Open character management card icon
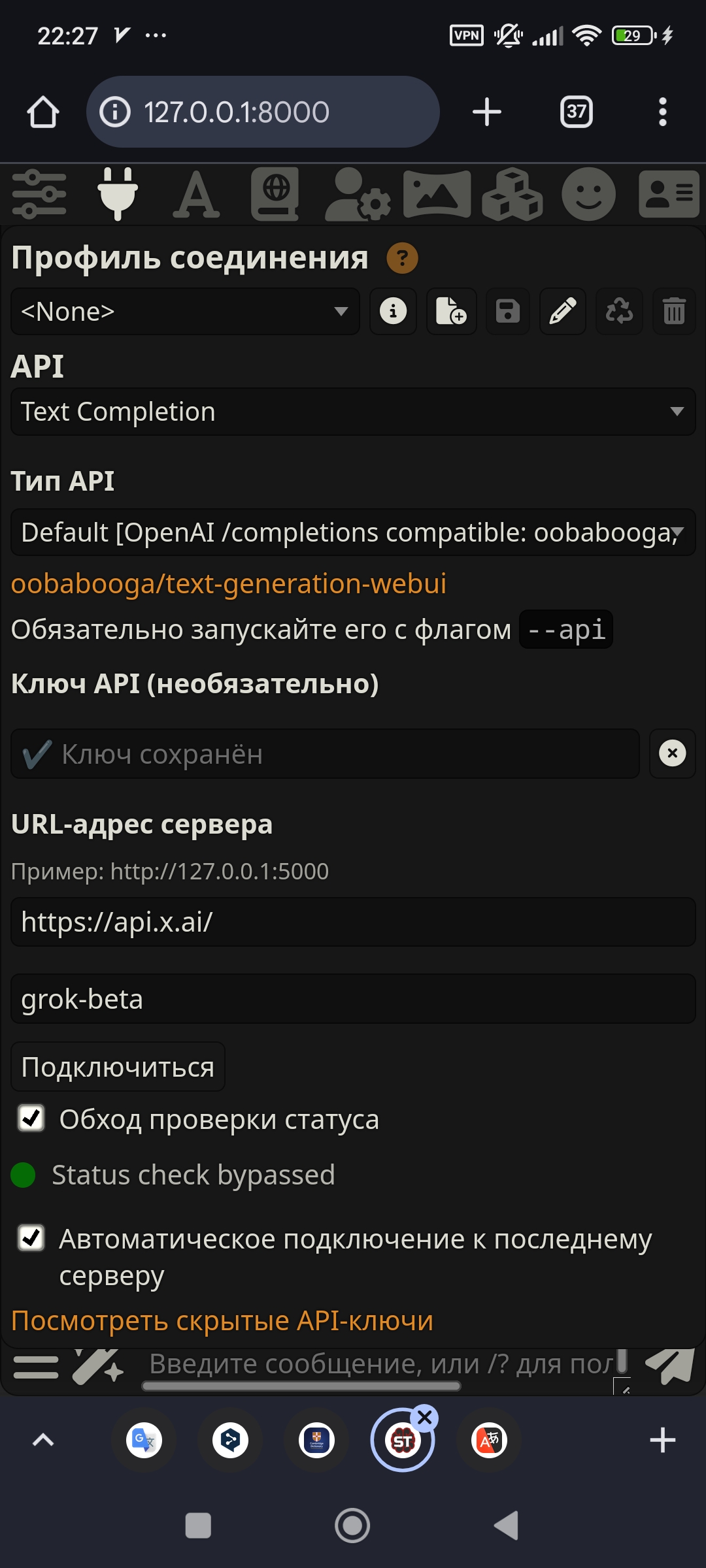Screen dimensions: 706x1568 coord(669,194)
